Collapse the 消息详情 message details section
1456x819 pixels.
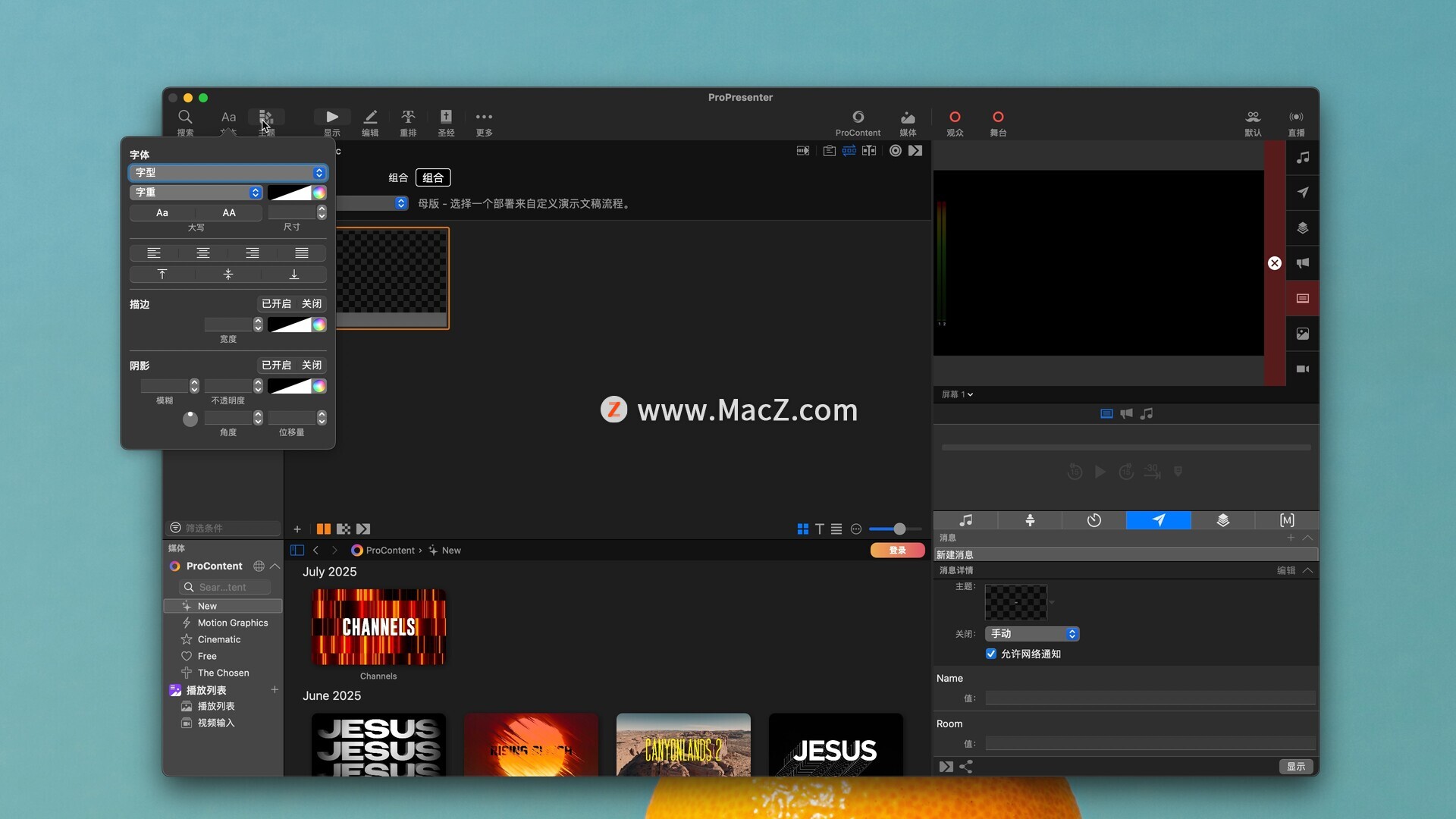tap(1307, 570)
